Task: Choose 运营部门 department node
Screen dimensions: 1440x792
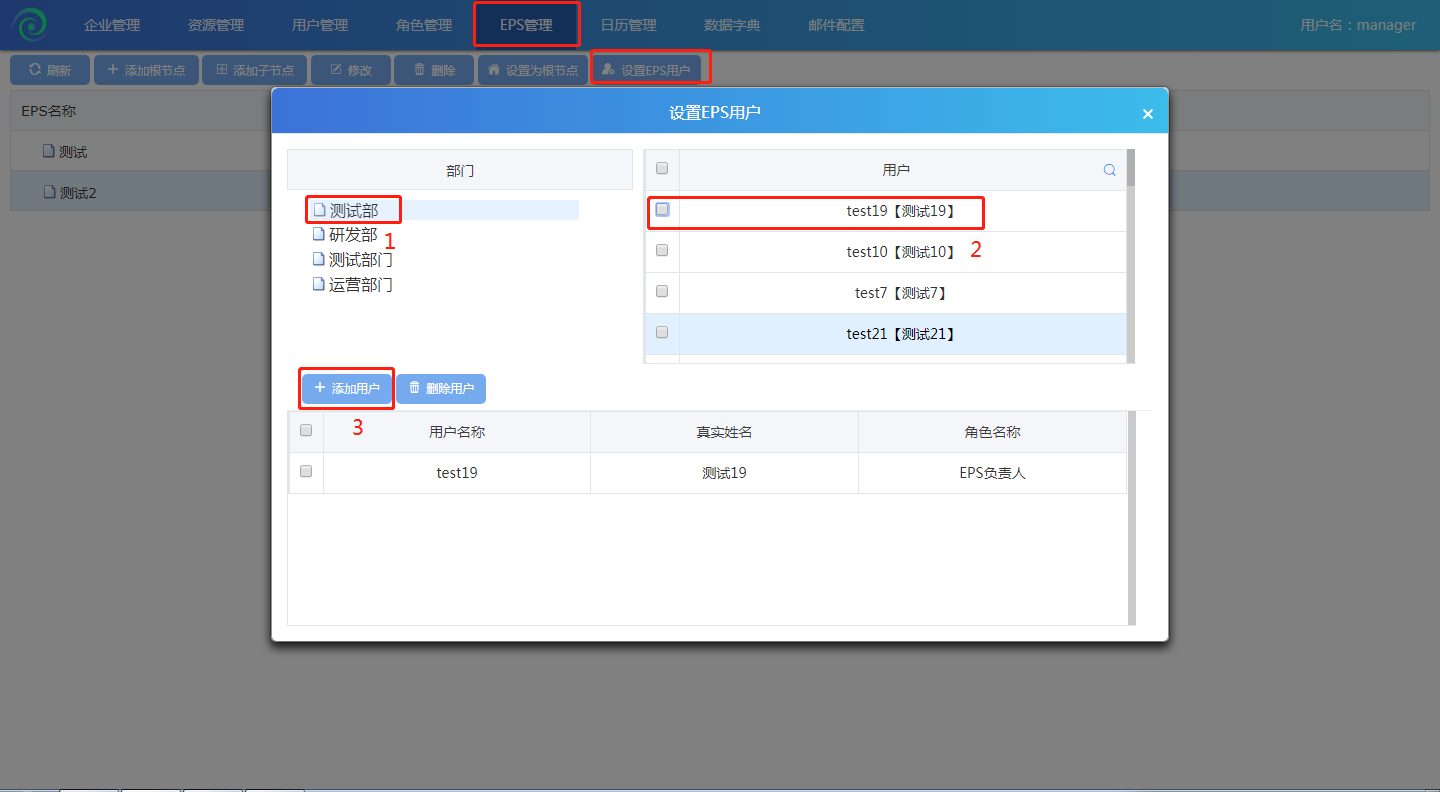Action: coord(360,284)
